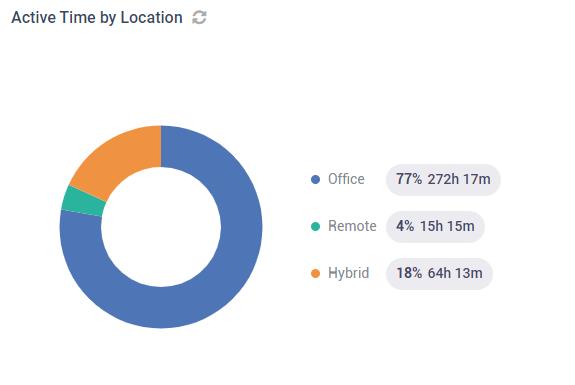The width and height of the screenshot is (575, 385).
Task: Select the blue Office legend dot
Action: (x=315, y=179)
